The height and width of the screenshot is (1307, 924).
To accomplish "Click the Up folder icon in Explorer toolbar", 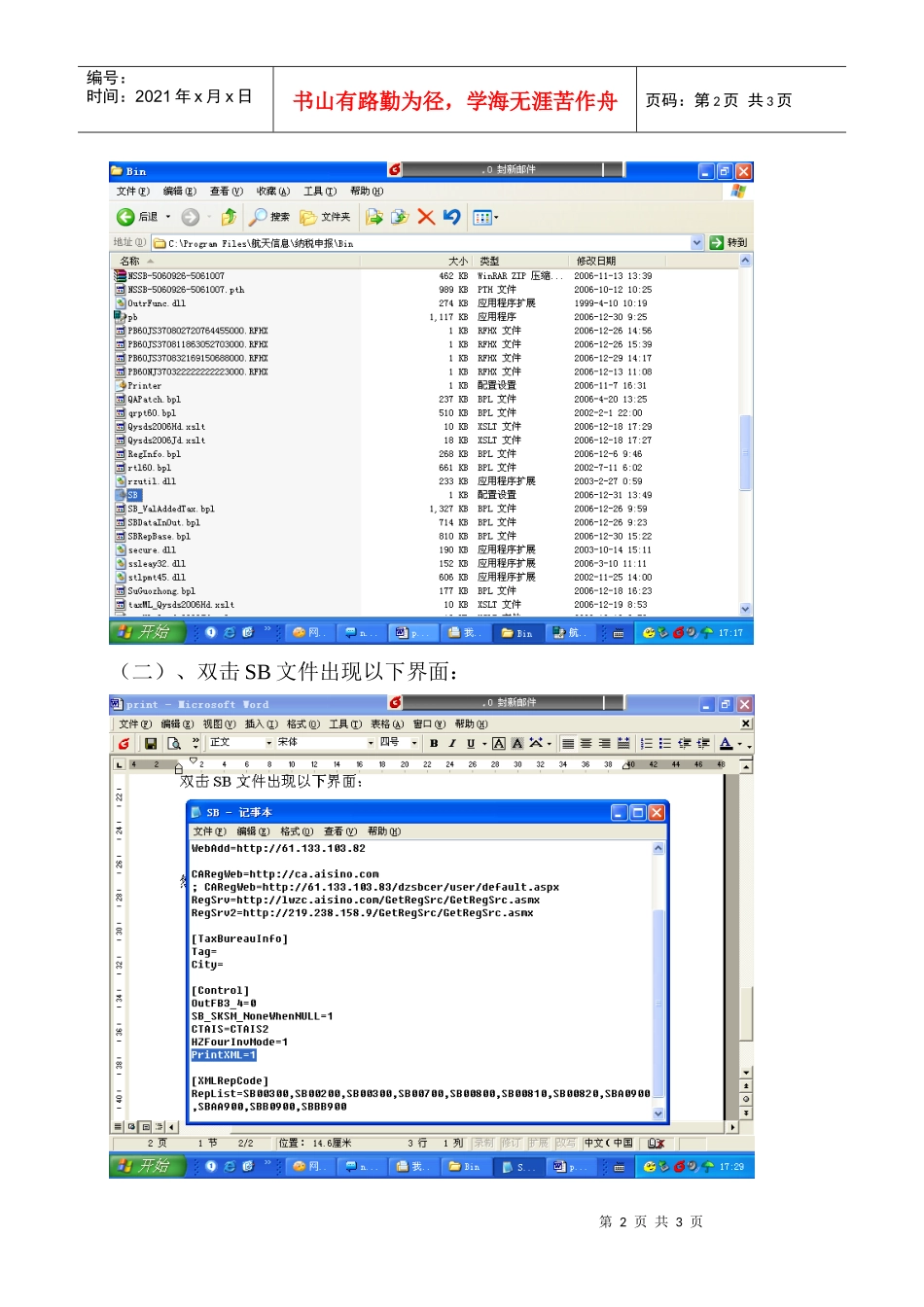I will (x=229, y=217).
